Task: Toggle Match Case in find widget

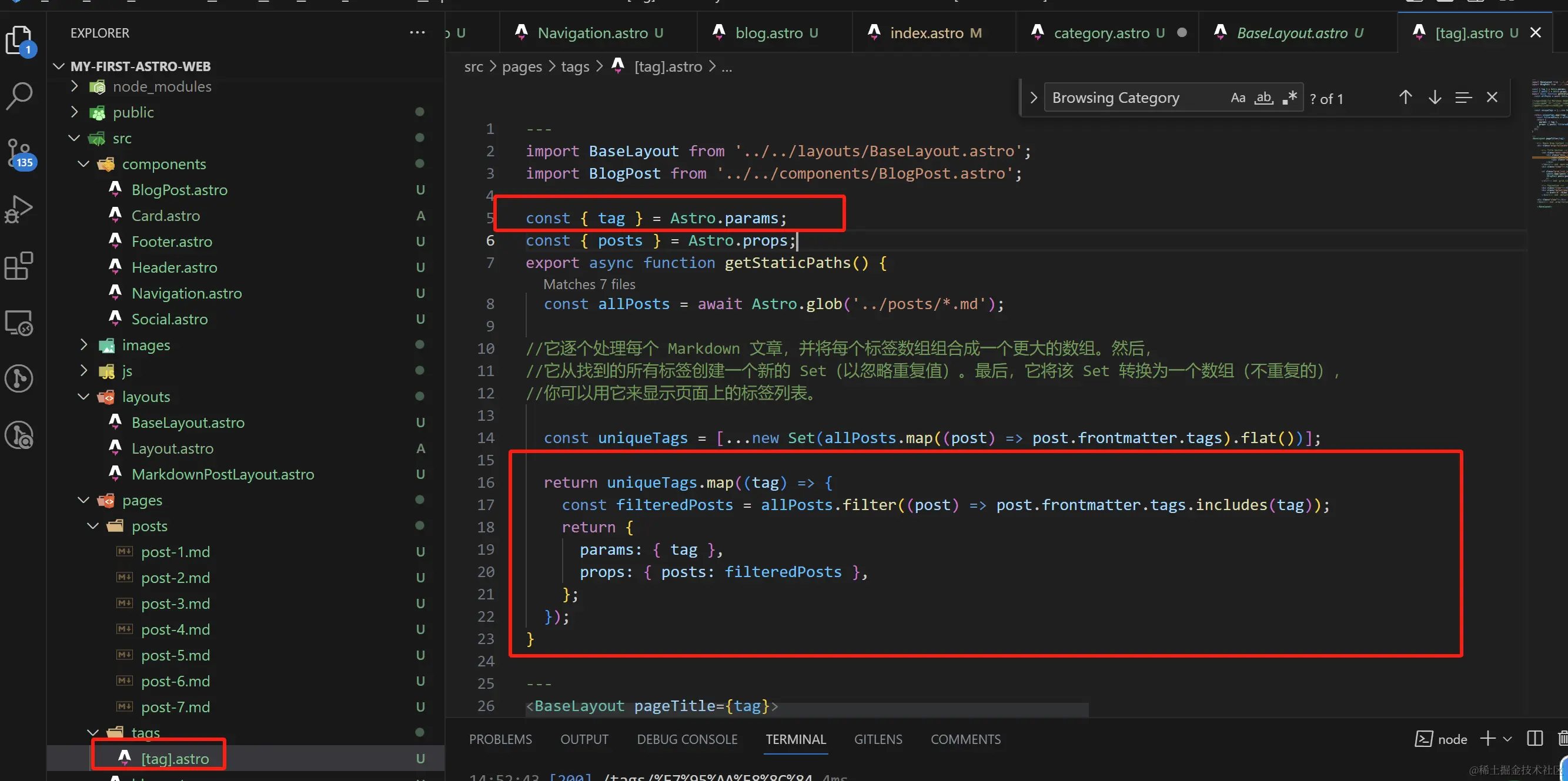Action: [1238, 98]
